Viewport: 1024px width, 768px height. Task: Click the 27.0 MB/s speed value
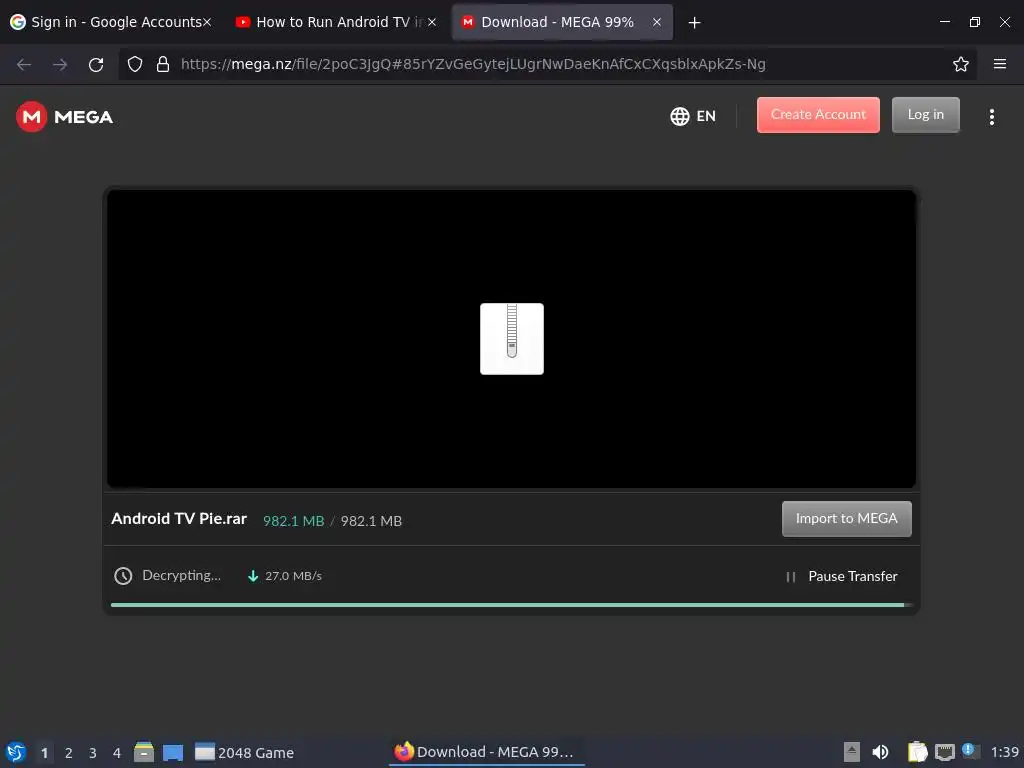pos(293,576)
